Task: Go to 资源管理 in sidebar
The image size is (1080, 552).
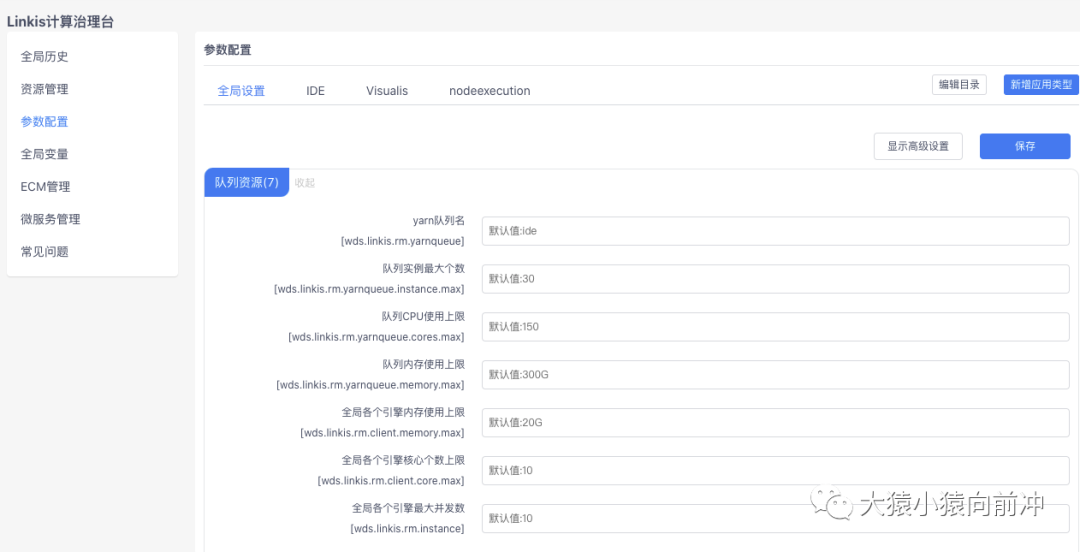Action: click(x=45, y=89)
